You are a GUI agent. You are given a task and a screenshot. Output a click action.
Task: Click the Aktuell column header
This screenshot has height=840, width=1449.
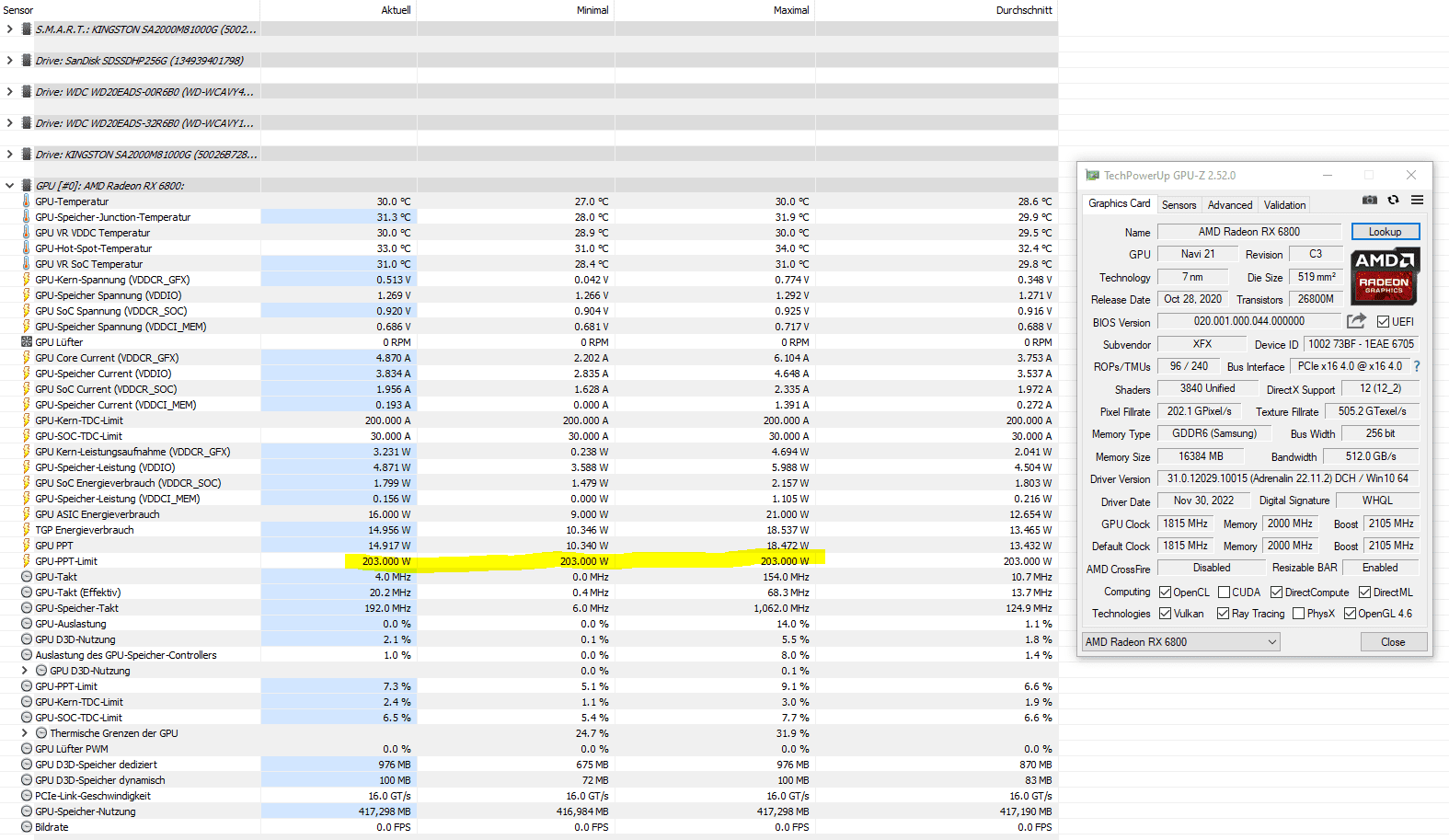click(x=339, y=10)
